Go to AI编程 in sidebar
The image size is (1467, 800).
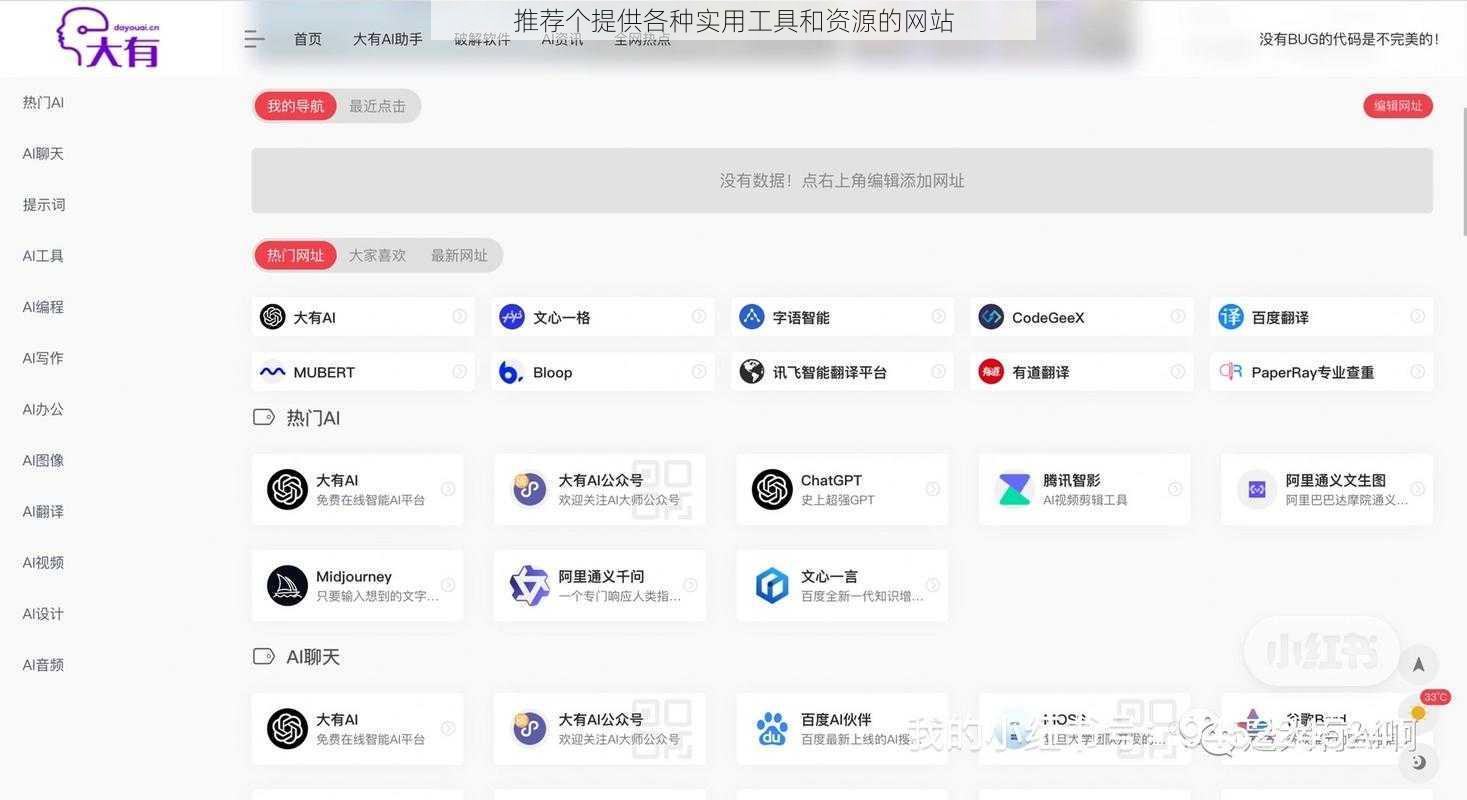(x=43, y=306)
